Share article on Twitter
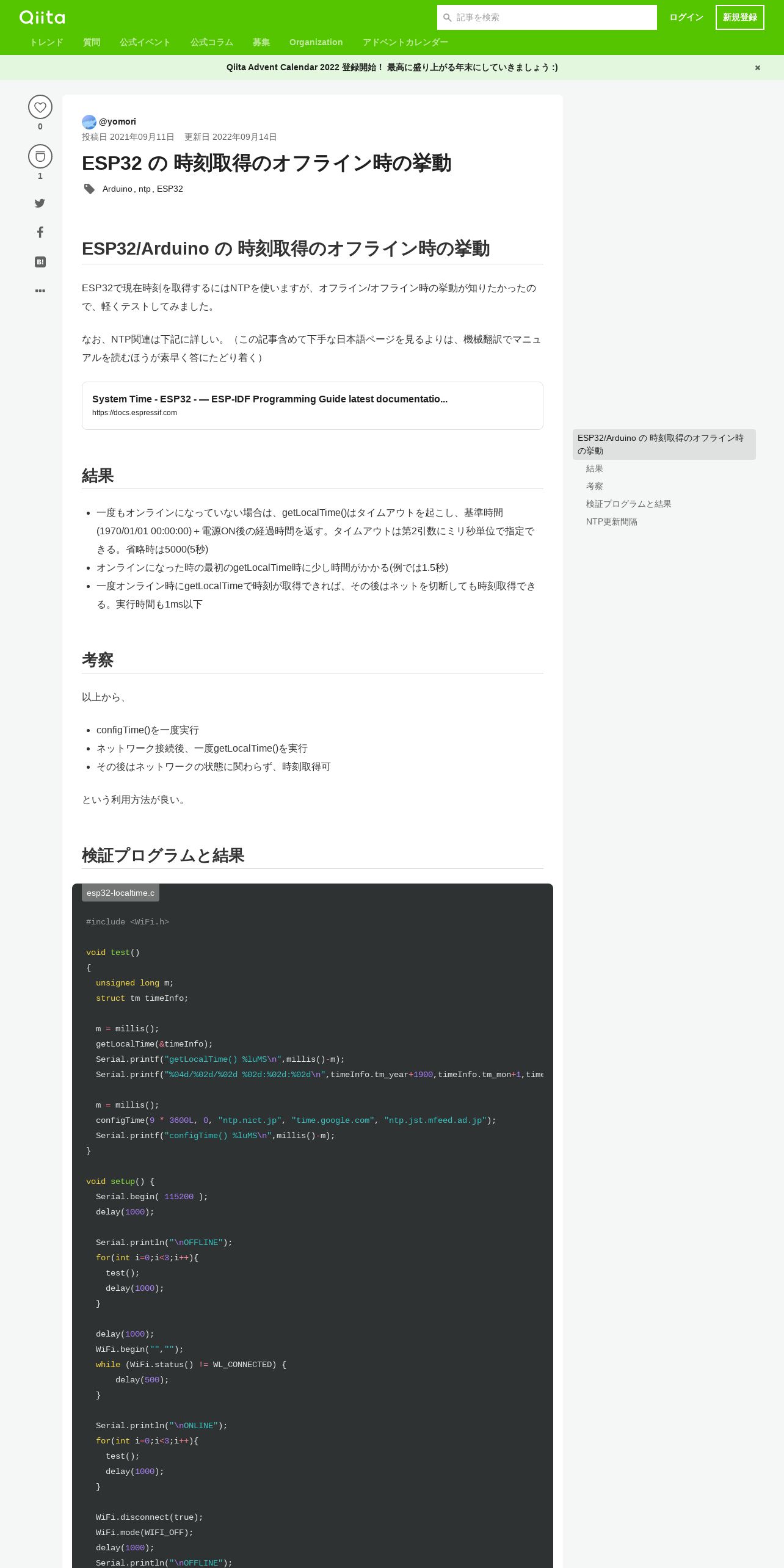The width and height of the screenshot is (784, 1568). point(40,203)
